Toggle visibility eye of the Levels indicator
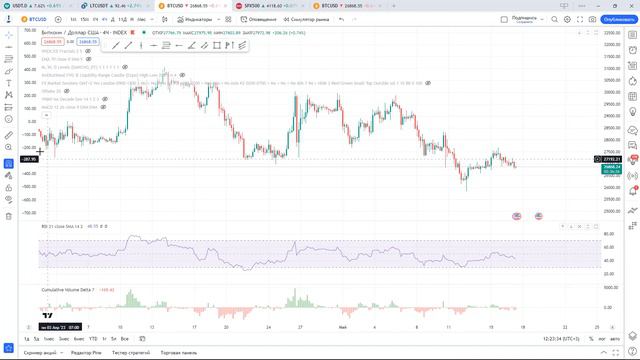This screenshot has width=640, height=360. point(125,67)
